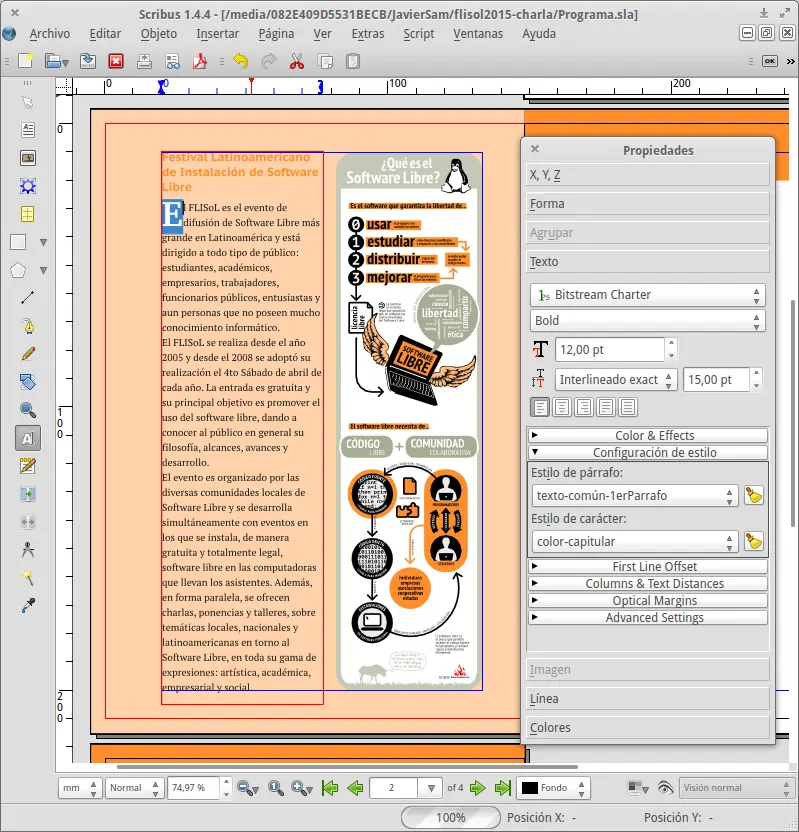Select the Insert Shape tool
This screenshot has height=832, width=799.
point(19,242)
